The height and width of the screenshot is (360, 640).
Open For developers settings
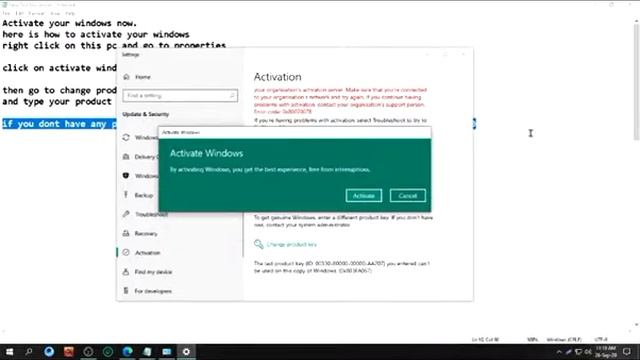coord(153,291)
